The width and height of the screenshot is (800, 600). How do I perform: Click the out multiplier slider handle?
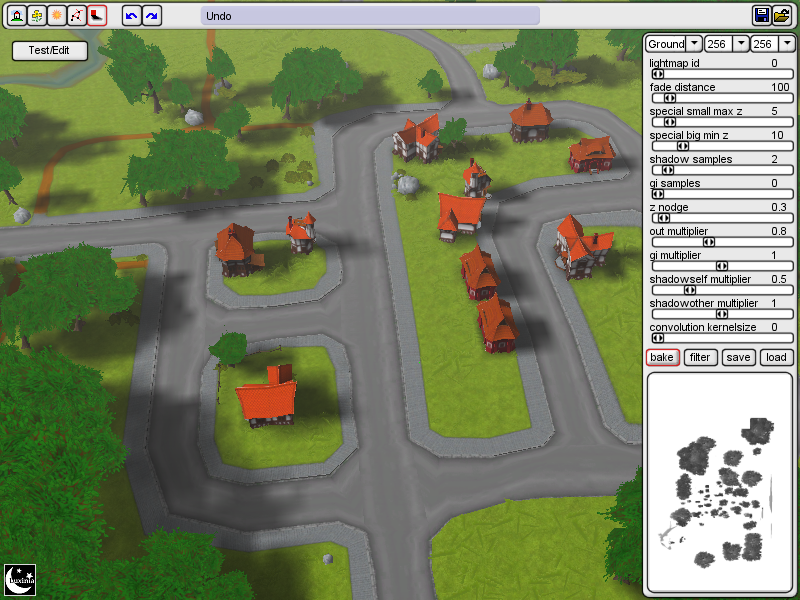pyautogui.click(x=709, y=242)
